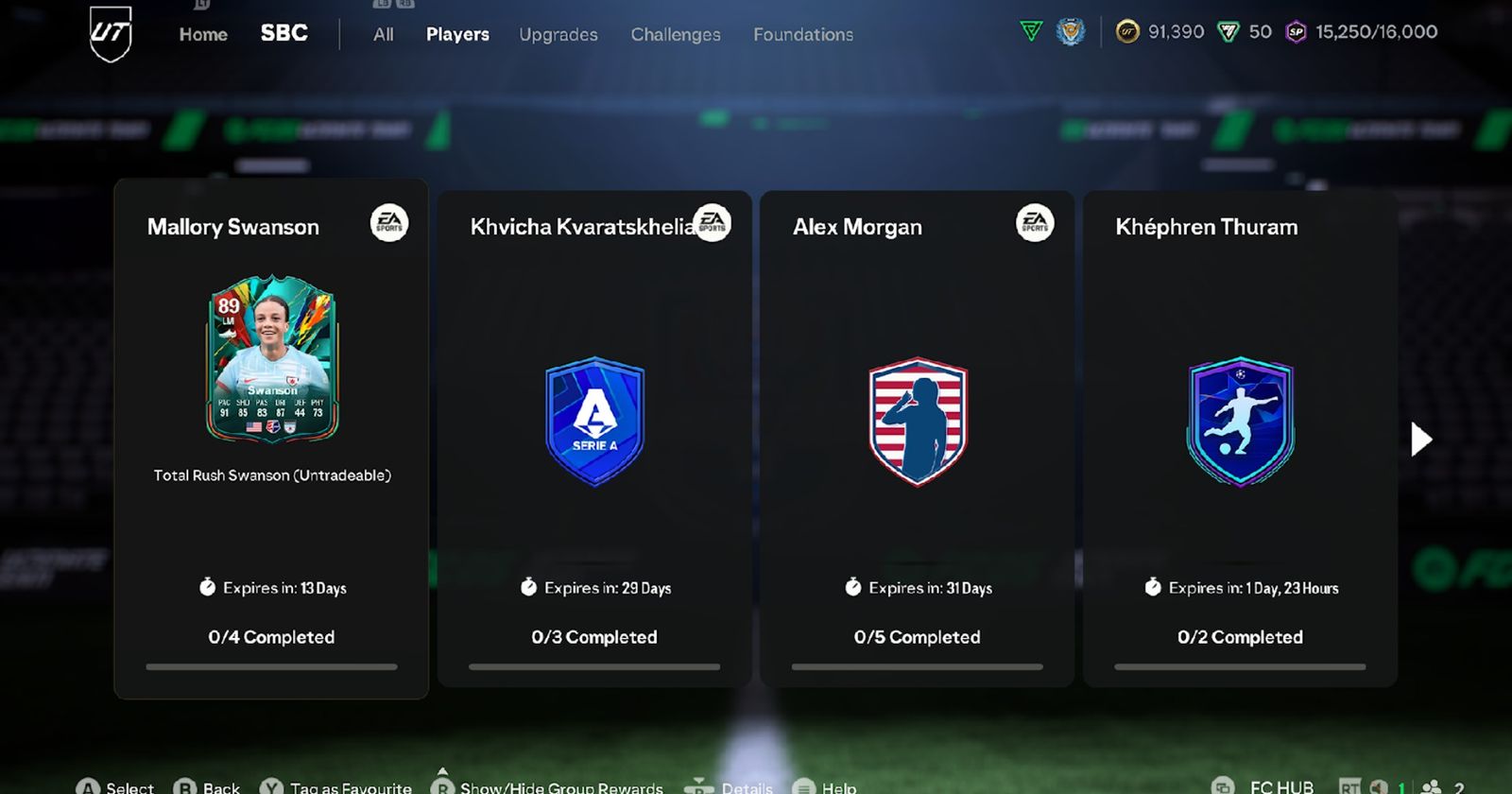
Task: Select the USA flag Alex Morgan badge
Action: click(918, 422)
